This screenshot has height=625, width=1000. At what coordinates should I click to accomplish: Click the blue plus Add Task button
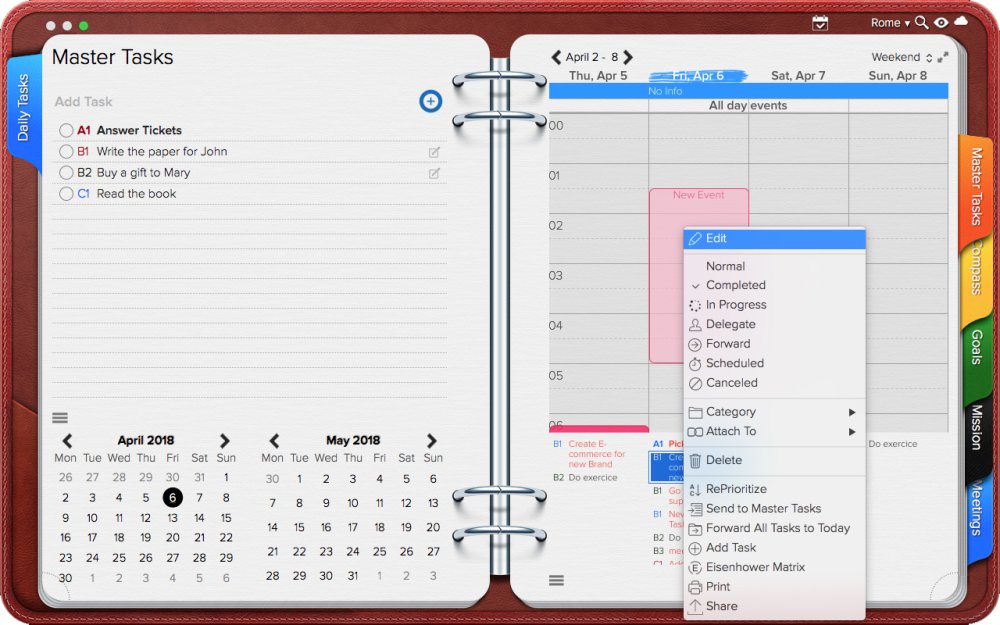tap(430, 101)
